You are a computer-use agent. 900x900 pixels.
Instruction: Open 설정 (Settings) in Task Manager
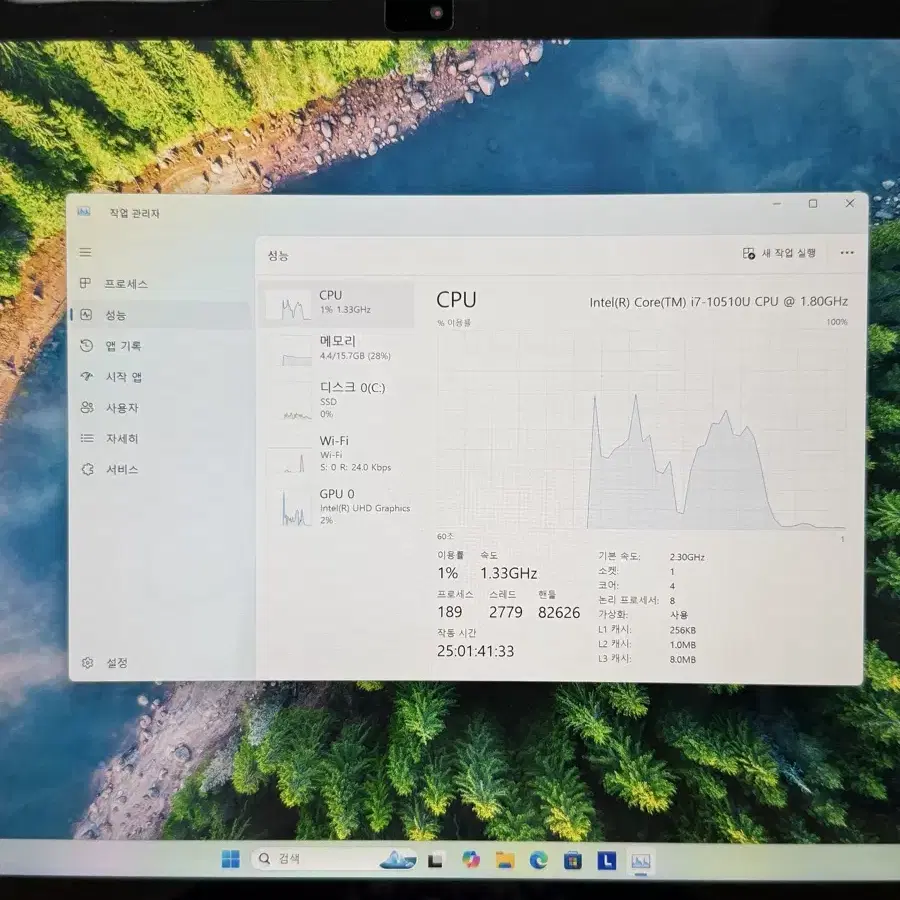coord(161,663)
